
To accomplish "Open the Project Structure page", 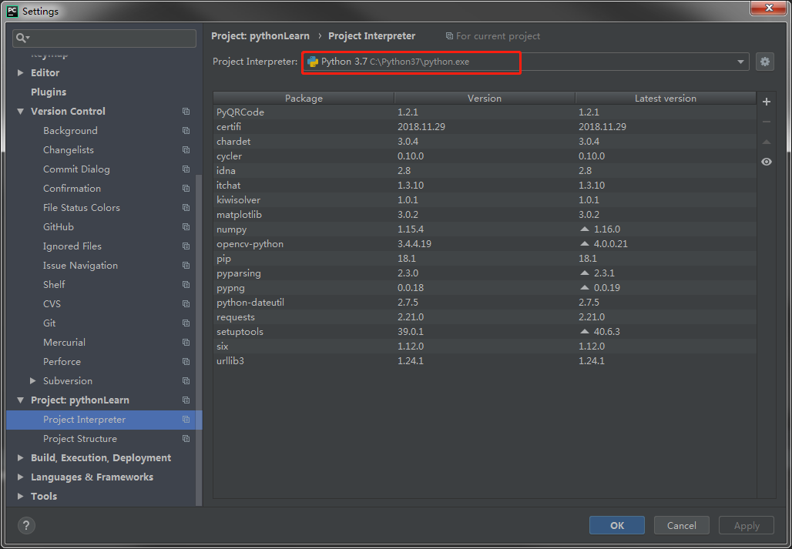I will 80,438.
